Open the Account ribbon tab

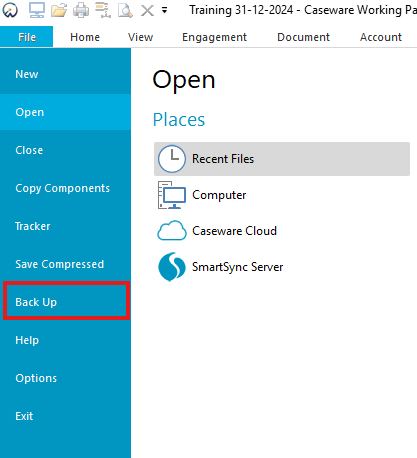coord(381,37)
